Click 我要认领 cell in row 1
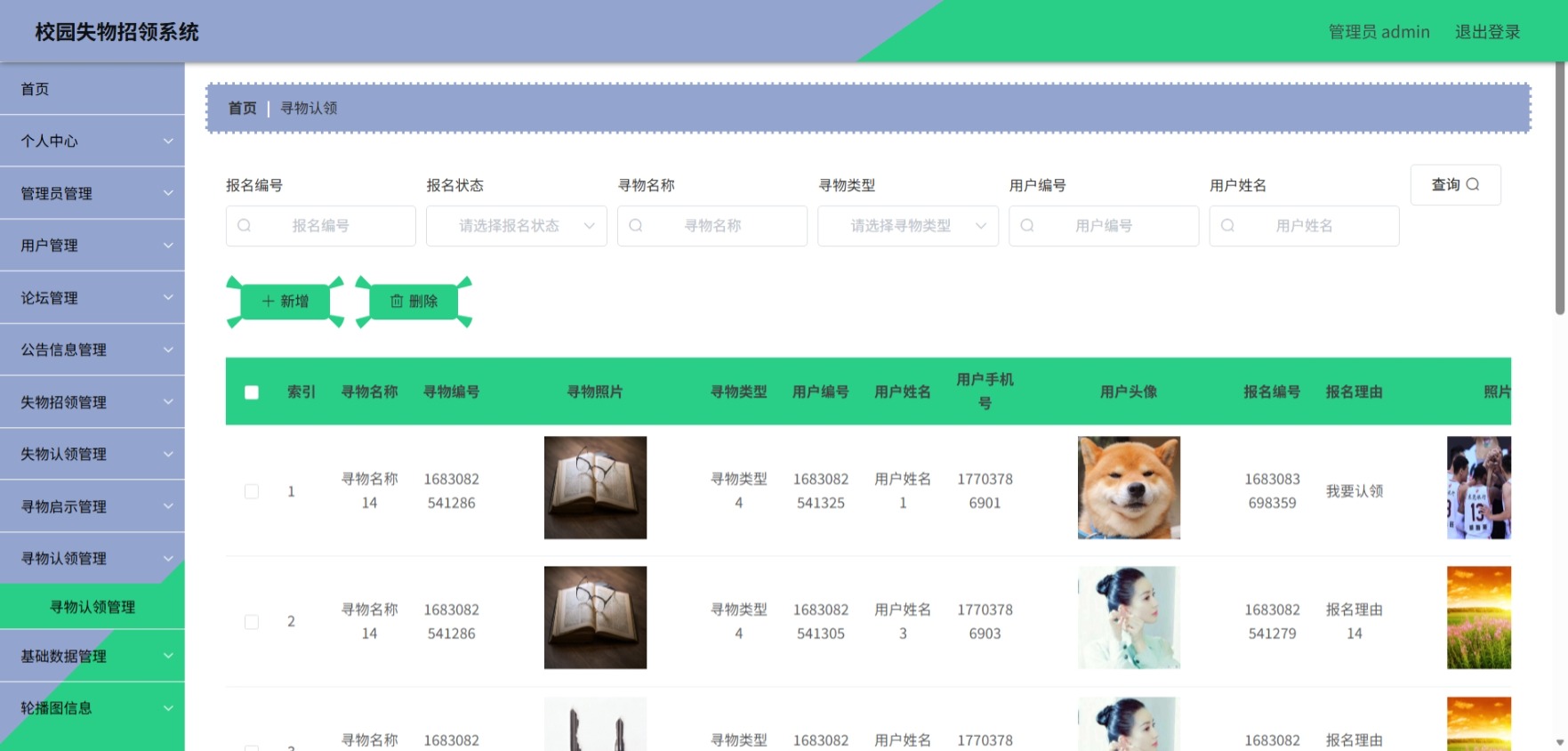Viewport: 1568px width, 751px height. click(x=1354, y=491)
